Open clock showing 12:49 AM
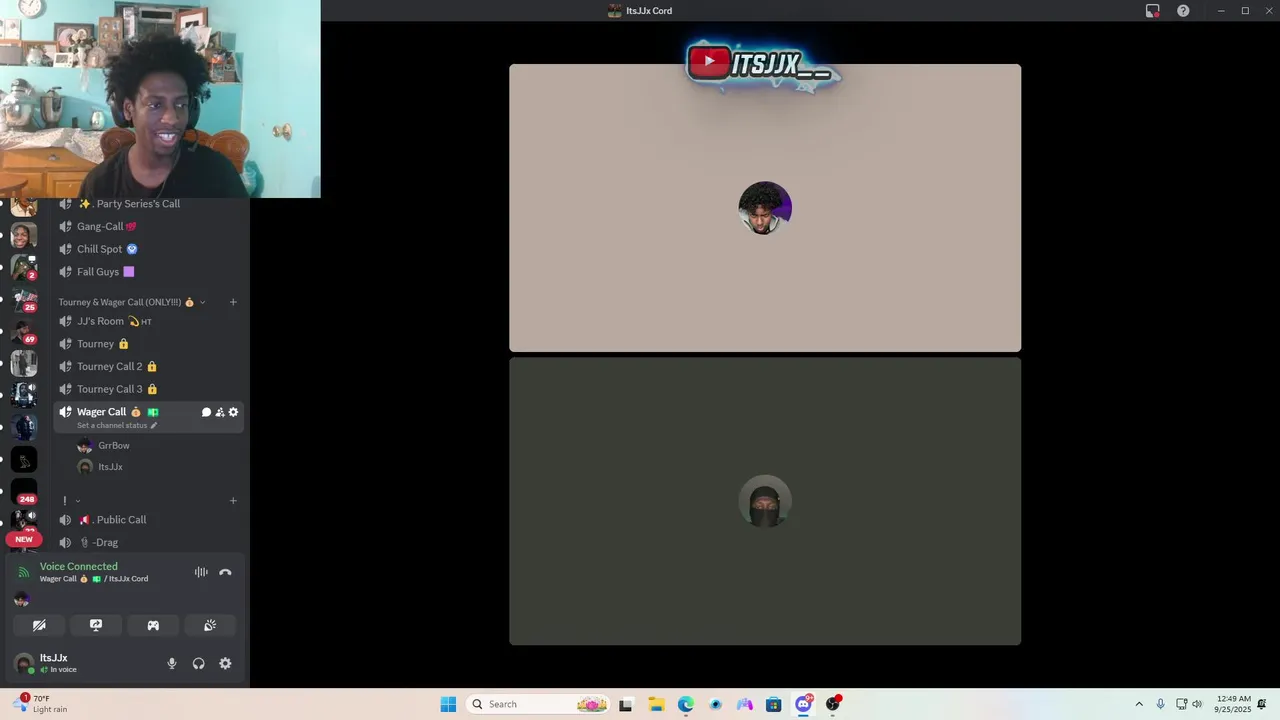This screenshot has height=720, width=1280. (1233, 704)
